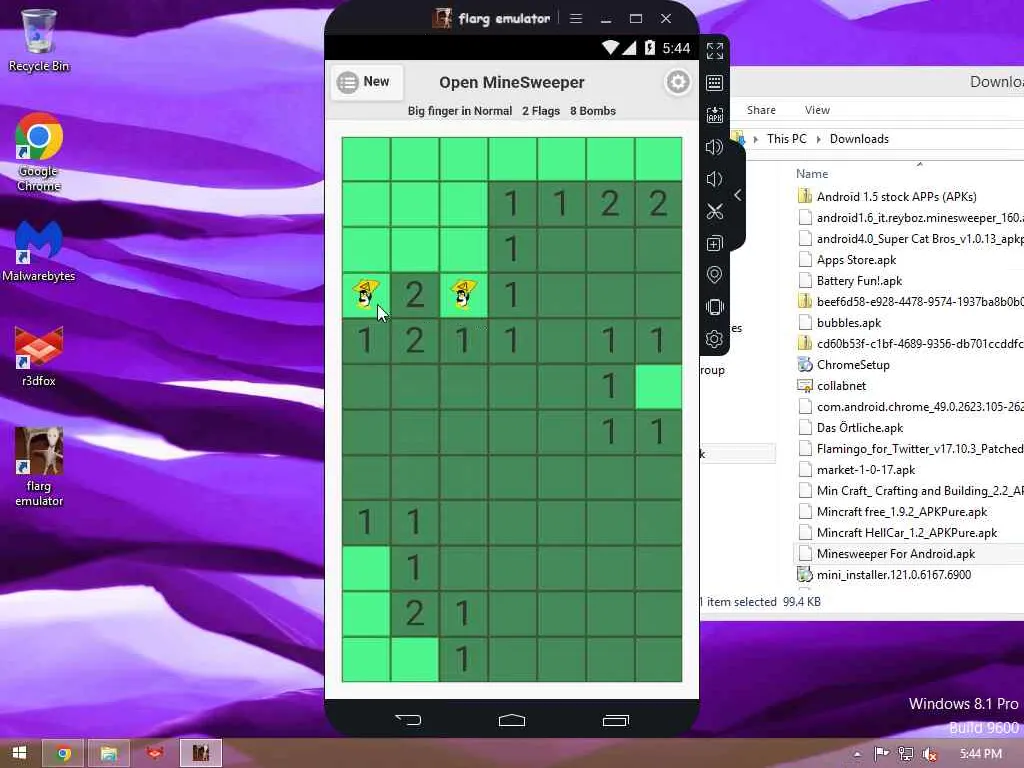The width and height of the screenshot is (1024, 768).
Task: Select the Flamingo_for_Twitter apk file
Action: 910,449
